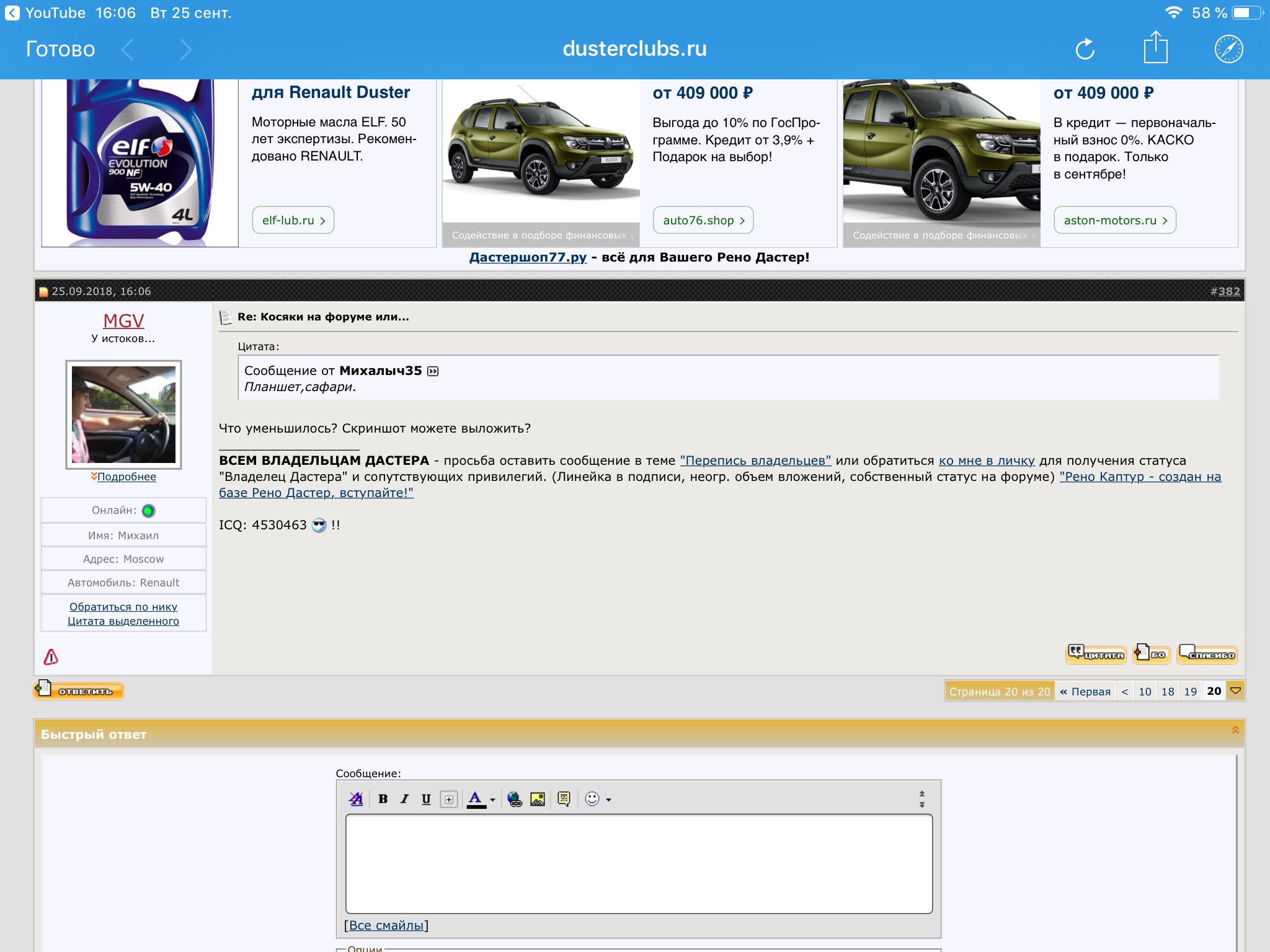Click the multi-quote БО button
Viewport: 1270px width, 952px height.
(x=1152, y=653)
